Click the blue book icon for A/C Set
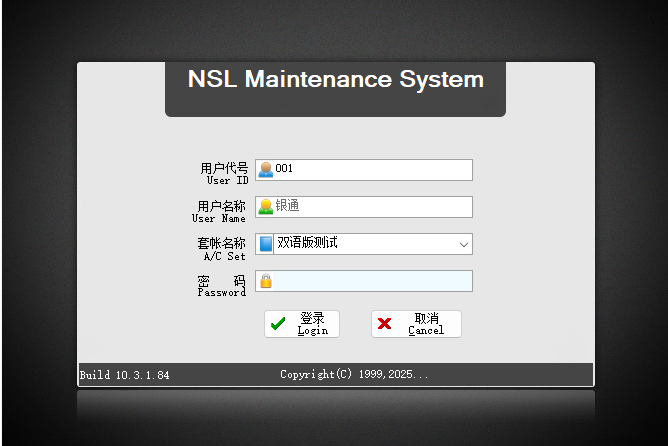The height and width of the screenshot is (446, 668). [x=265, y=244]
